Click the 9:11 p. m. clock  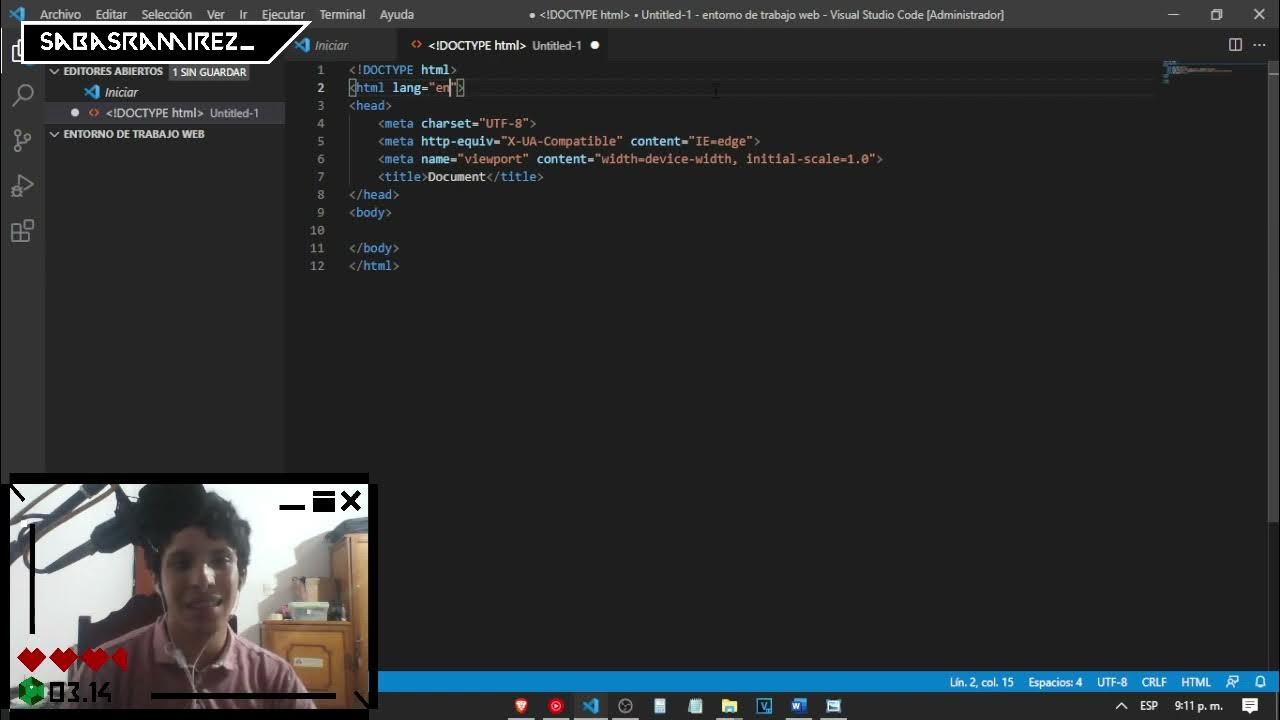1198,706
